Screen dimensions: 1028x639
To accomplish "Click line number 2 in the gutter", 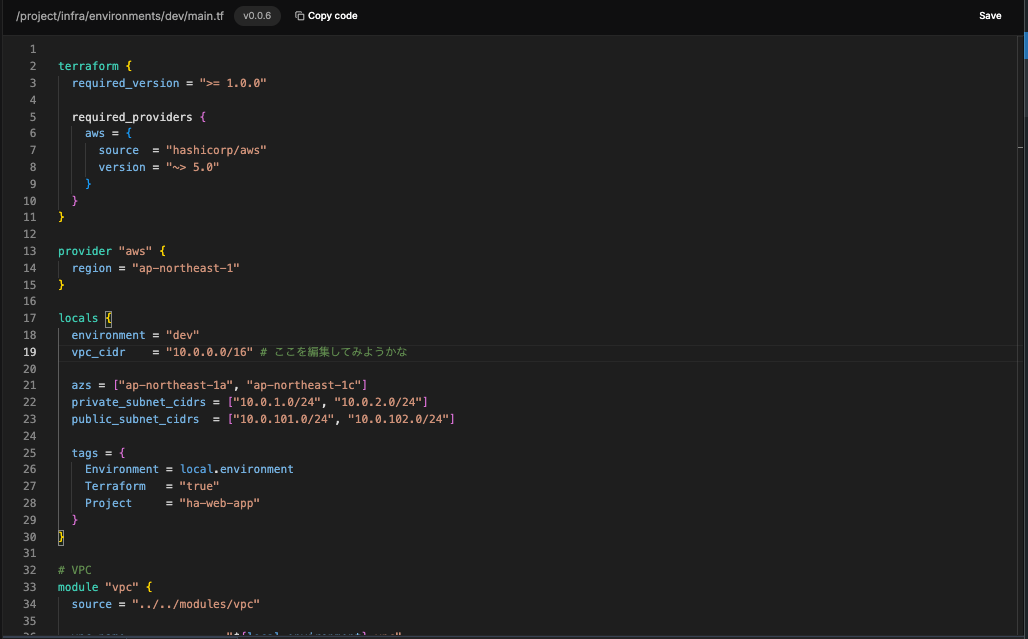I will (33, 66).
